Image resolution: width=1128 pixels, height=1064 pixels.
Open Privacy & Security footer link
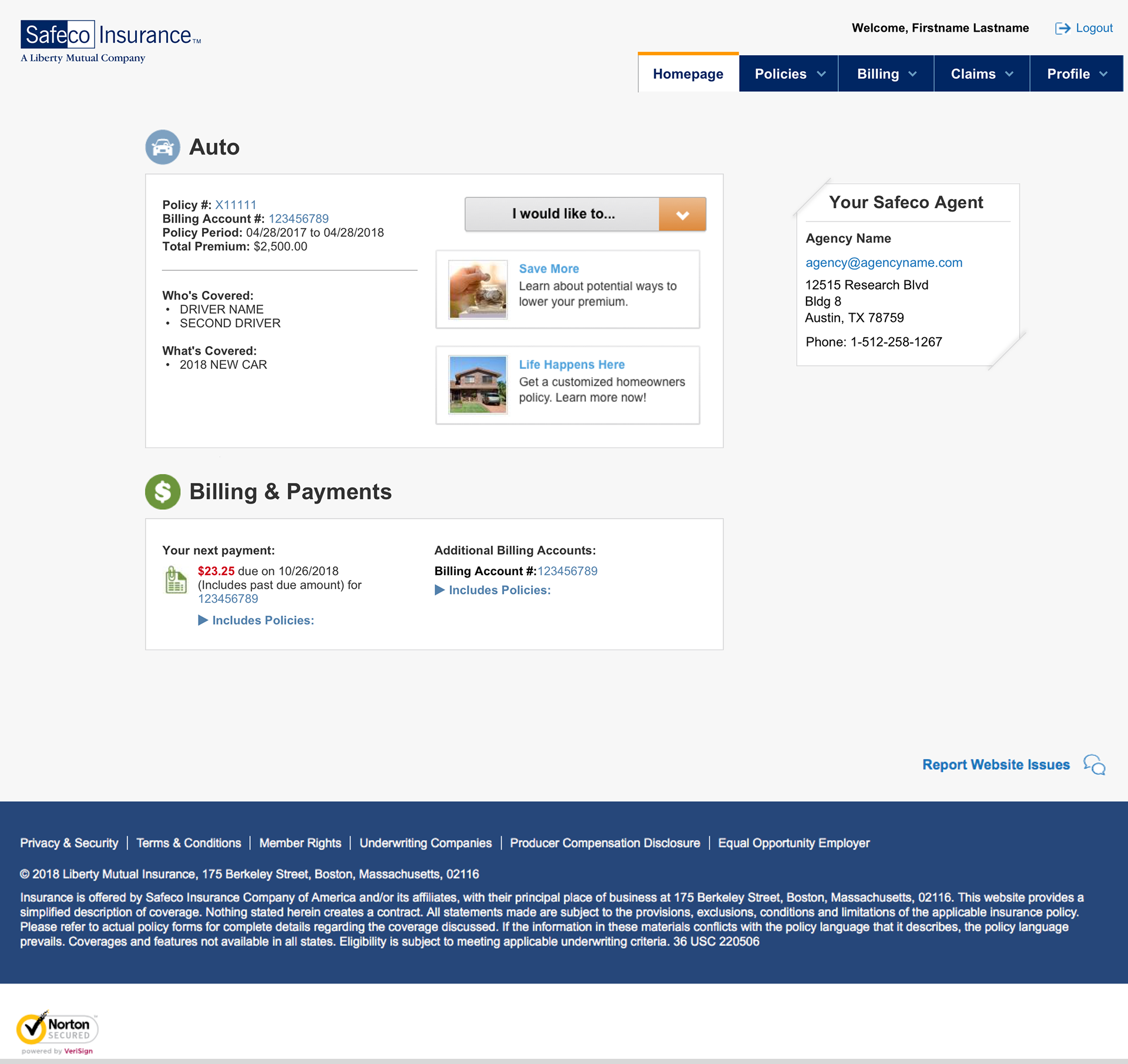(69, 843)
